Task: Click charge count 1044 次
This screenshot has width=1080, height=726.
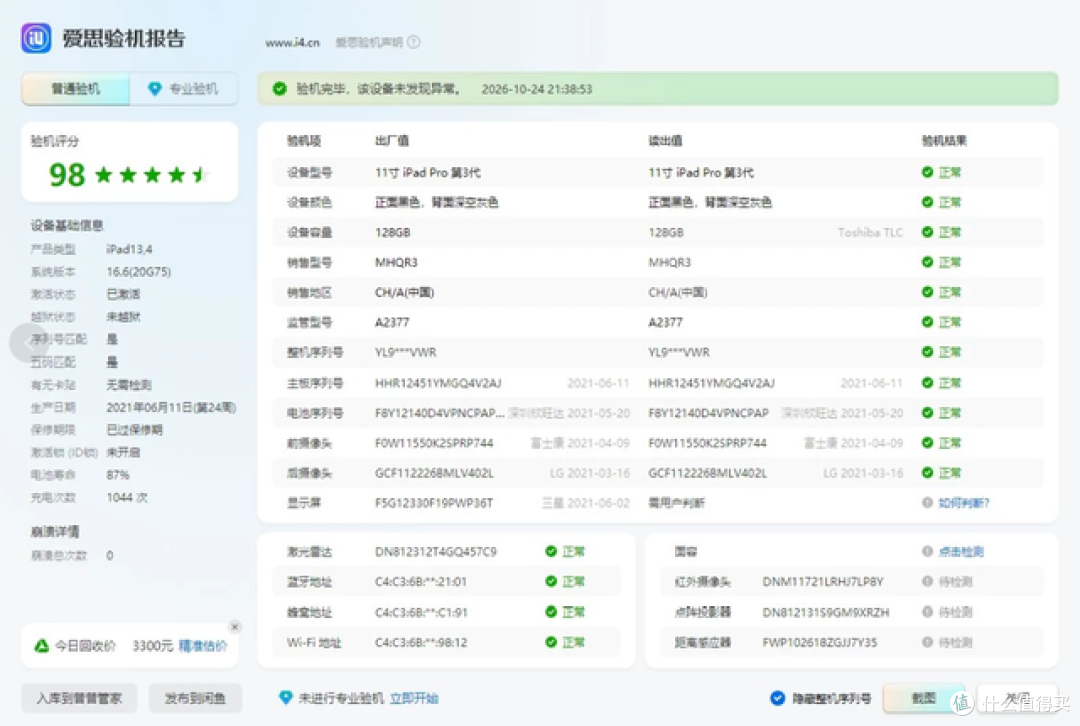Action: pos(127,497)
